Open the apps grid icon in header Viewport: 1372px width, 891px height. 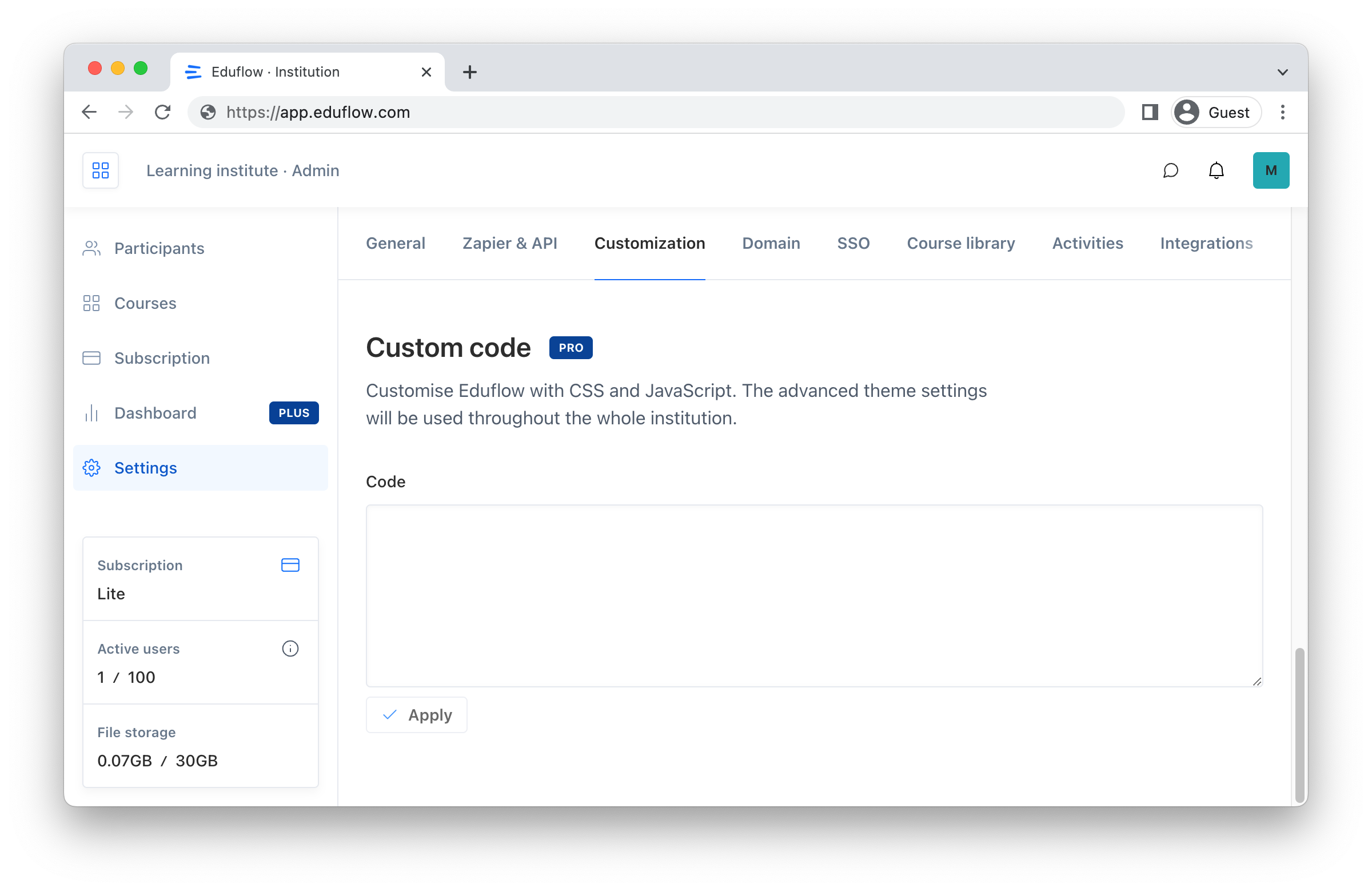click(x=101, y=170)
